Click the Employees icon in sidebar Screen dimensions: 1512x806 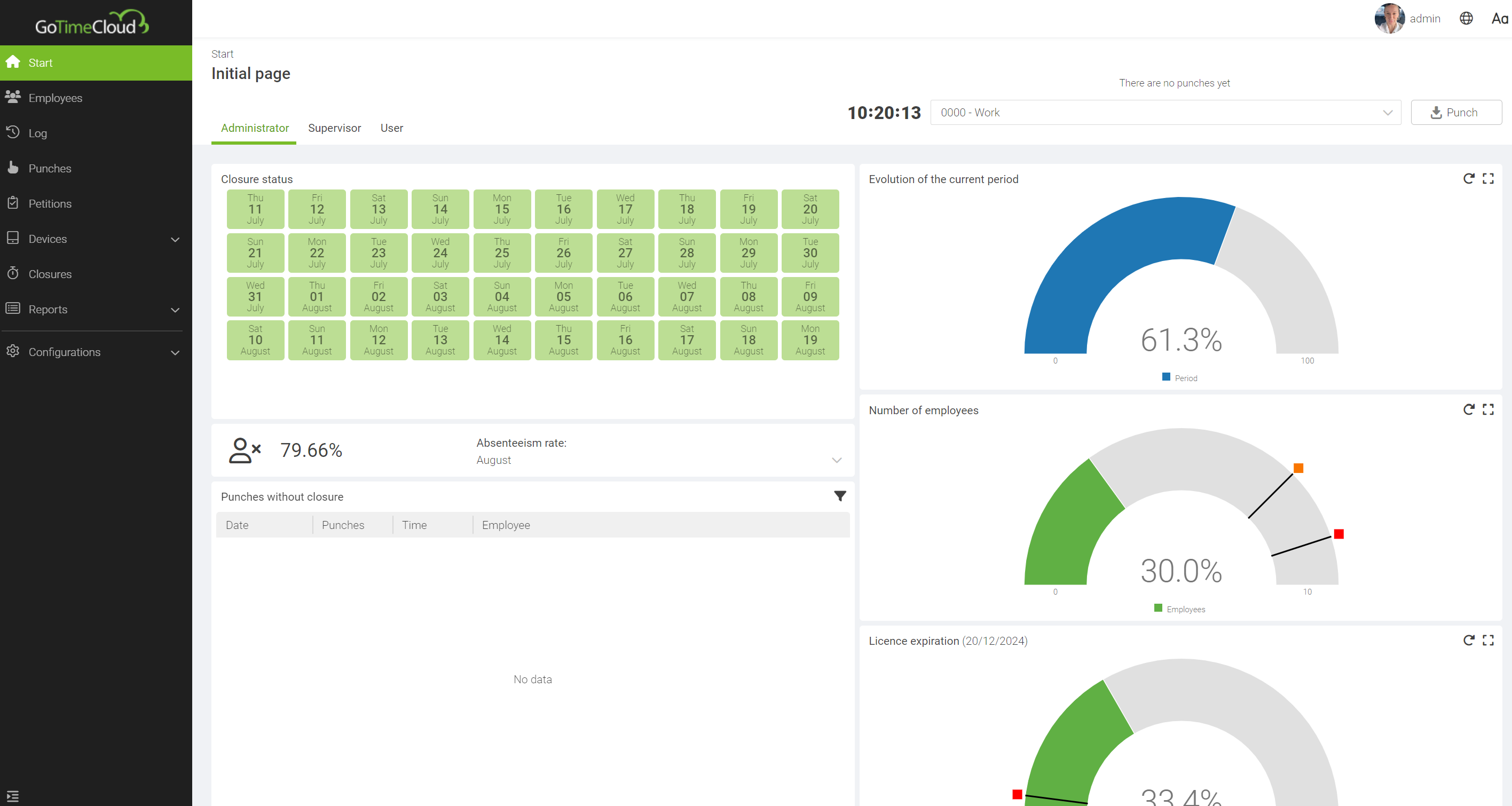(x=14, y=97)
